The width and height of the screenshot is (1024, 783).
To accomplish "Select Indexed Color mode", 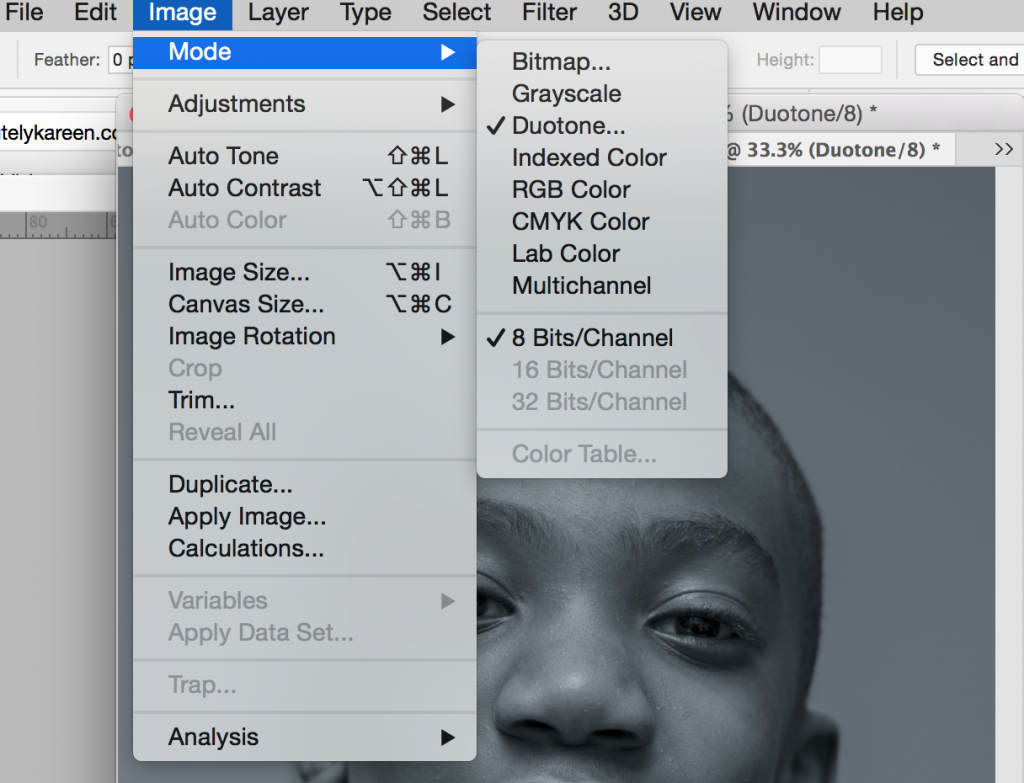I will coord(602,157).
